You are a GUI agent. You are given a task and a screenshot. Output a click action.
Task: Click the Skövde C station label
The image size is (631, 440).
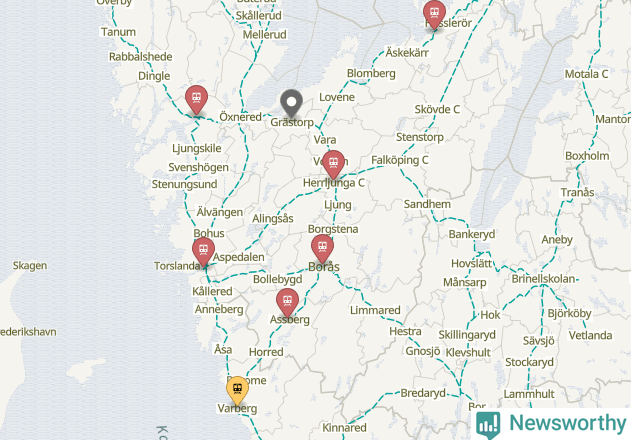pyautogui.click(x=437, y=109)
